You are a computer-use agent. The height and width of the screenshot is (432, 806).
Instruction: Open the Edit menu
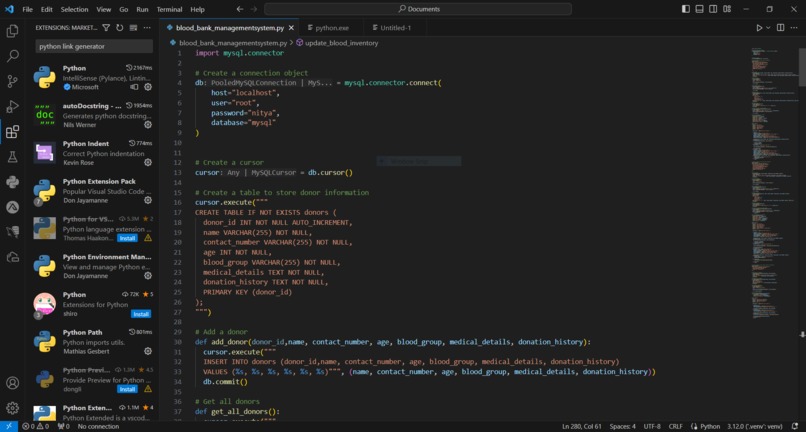point(46,9)
